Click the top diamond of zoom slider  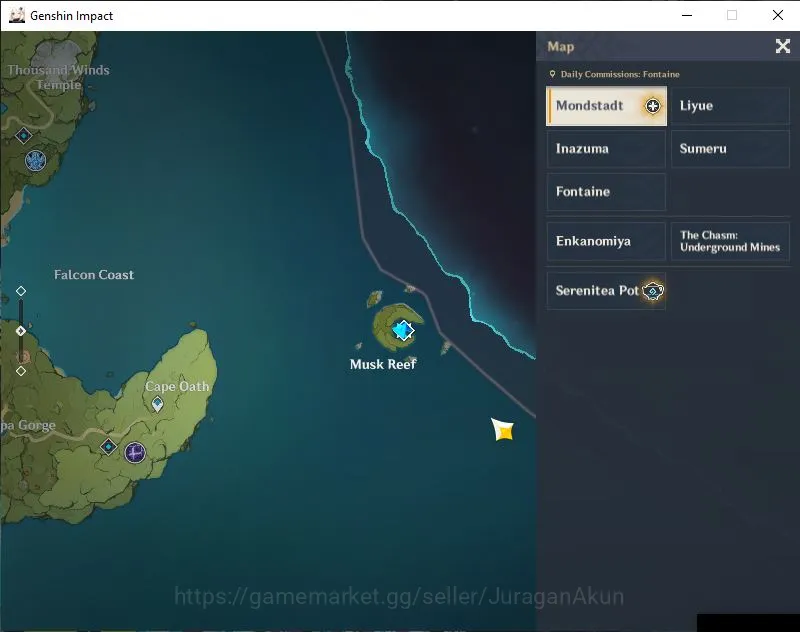pyautogui.click(x=21, y=291)
